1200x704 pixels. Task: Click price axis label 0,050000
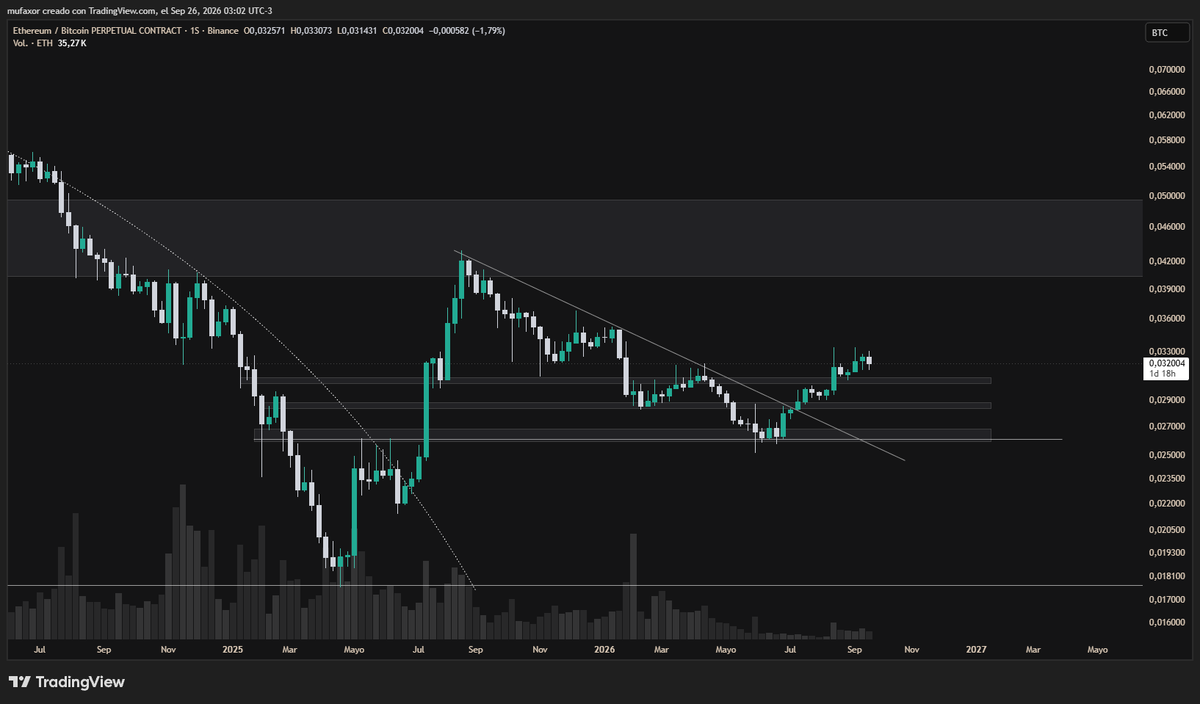pos(1165,196)
